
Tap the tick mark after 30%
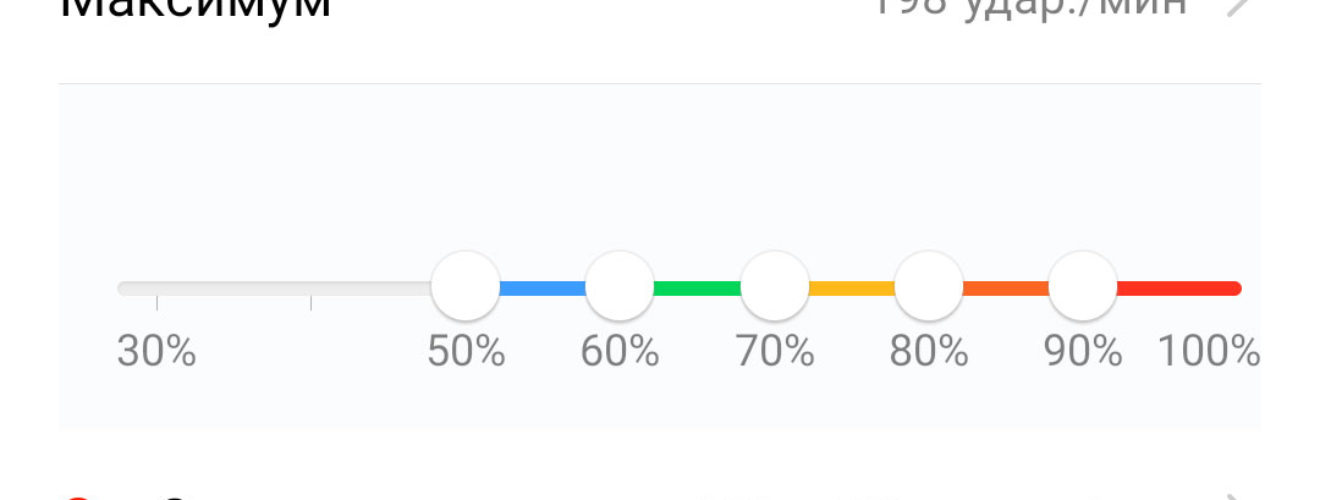(x=310, y=302)
